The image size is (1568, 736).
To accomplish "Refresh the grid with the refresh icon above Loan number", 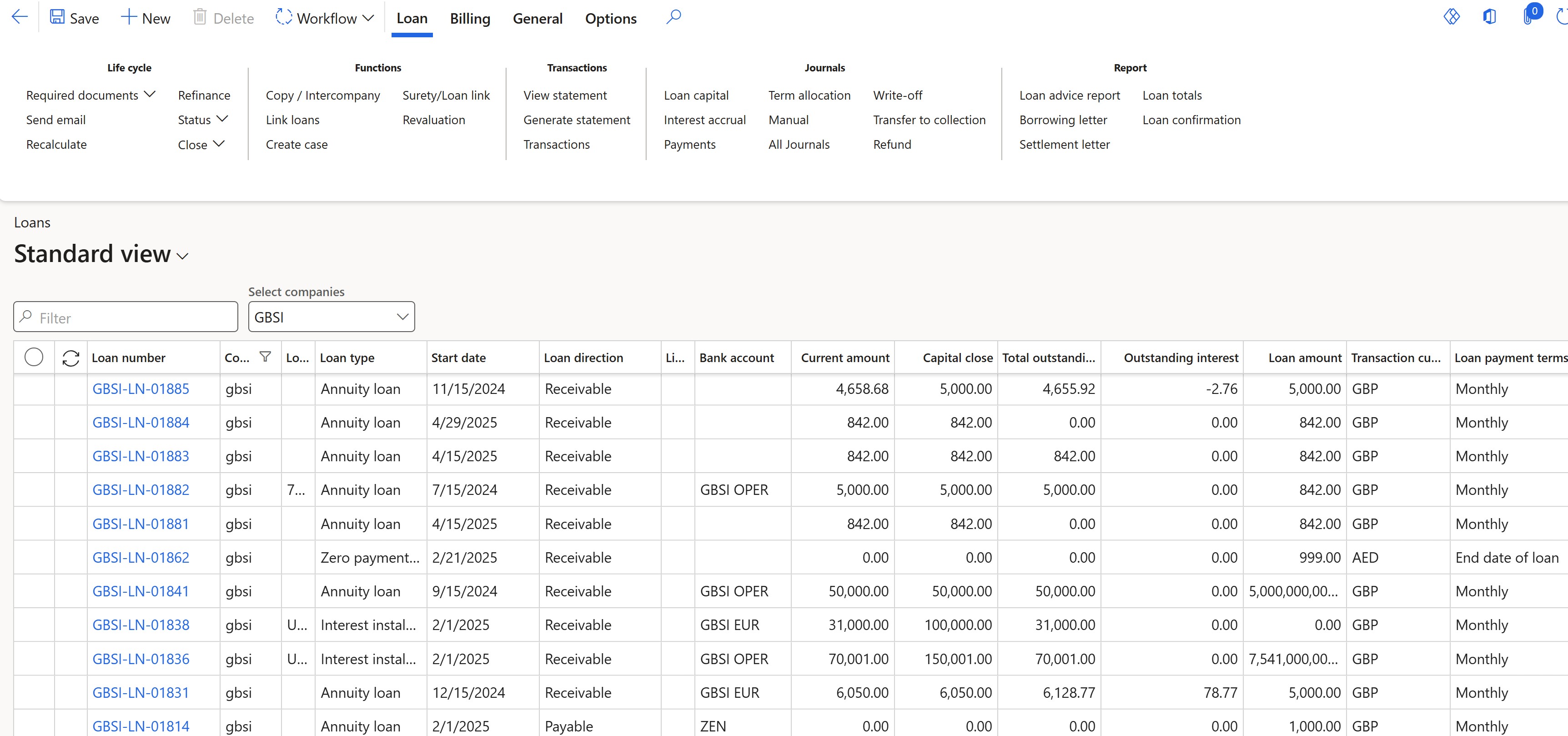I will click(x=71, y=358).
